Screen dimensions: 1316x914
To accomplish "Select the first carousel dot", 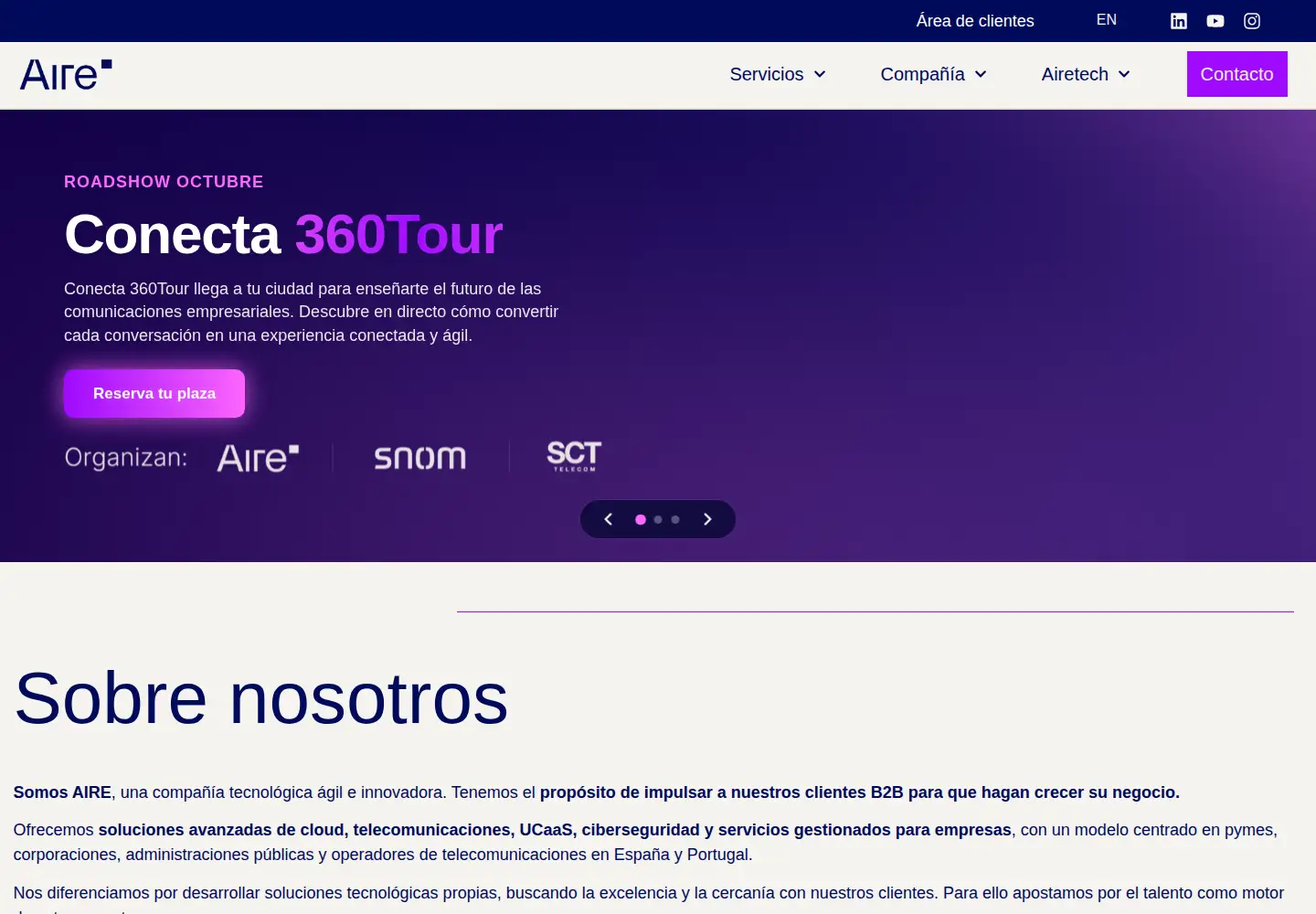I will 641,519.
